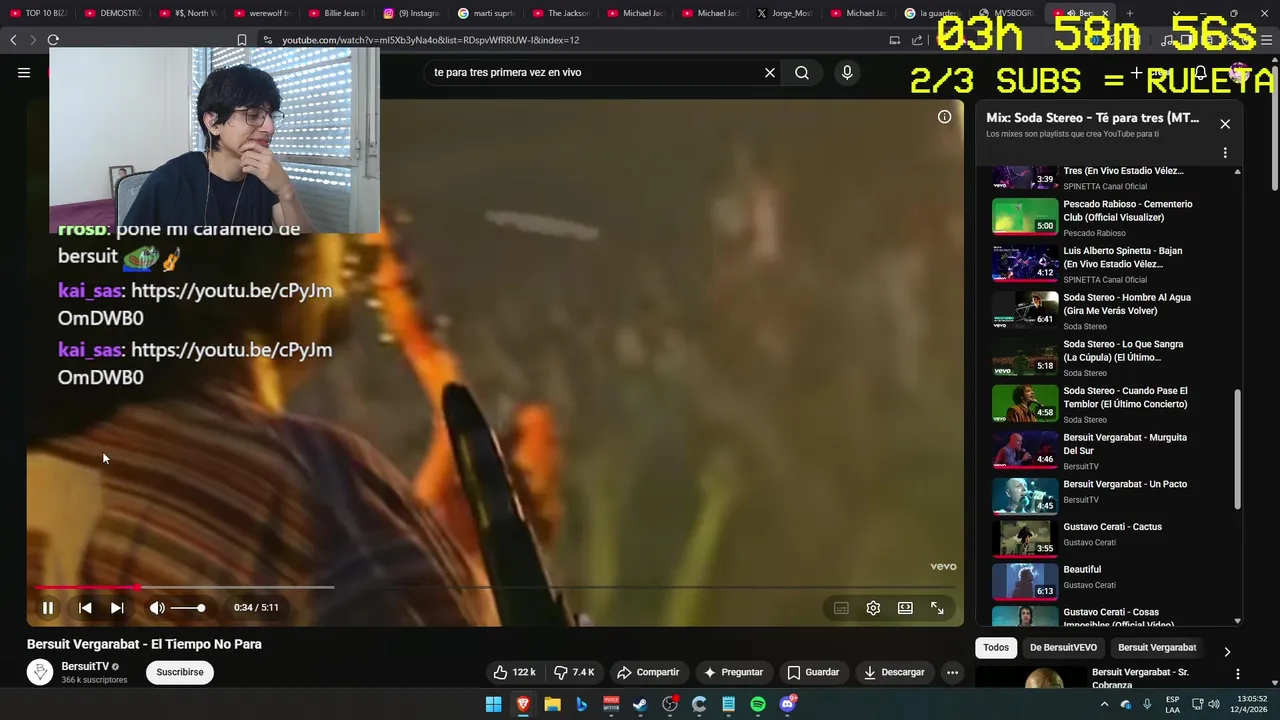The height and width of the screenshot is (720, 1280).
Task: Show hidden system tray icons chevron
Action: (1105, 704)
